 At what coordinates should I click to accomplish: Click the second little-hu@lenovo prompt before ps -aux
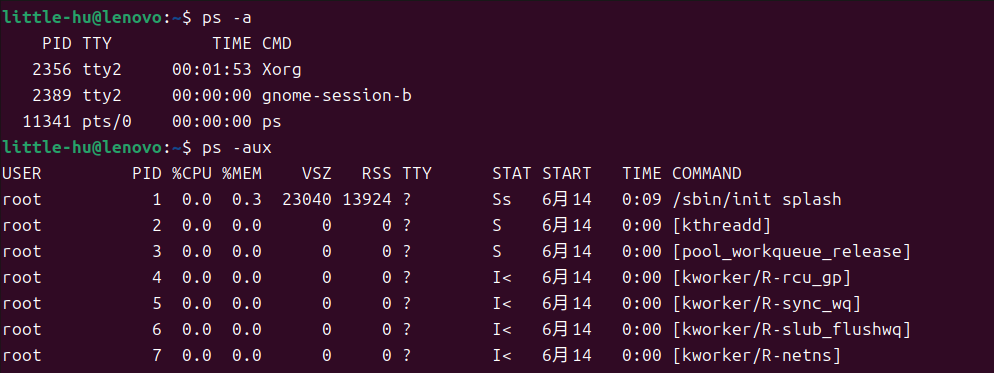[x=82, y=148]
